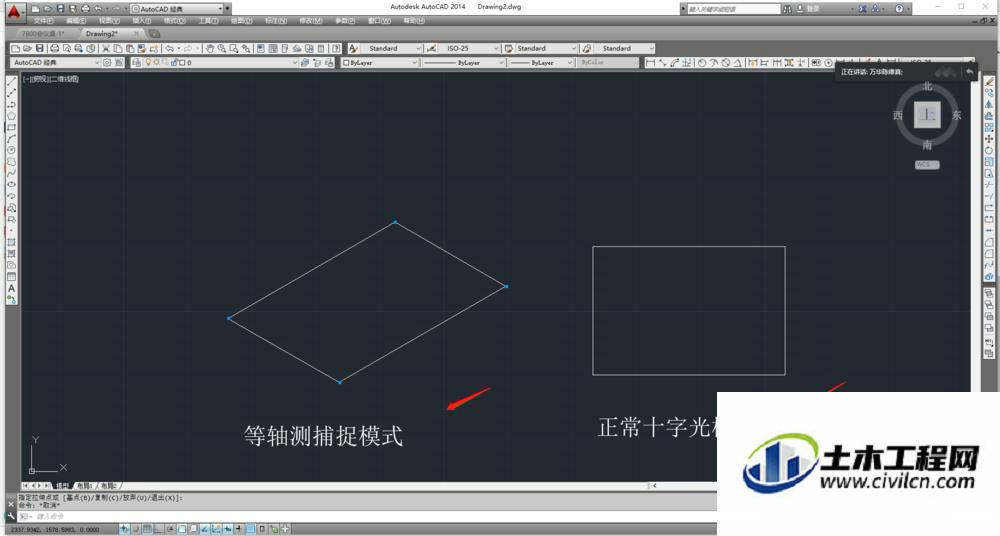Open Table Style Standard dropdown
This screenshot has height=536, width=1000.
point(546,48)
